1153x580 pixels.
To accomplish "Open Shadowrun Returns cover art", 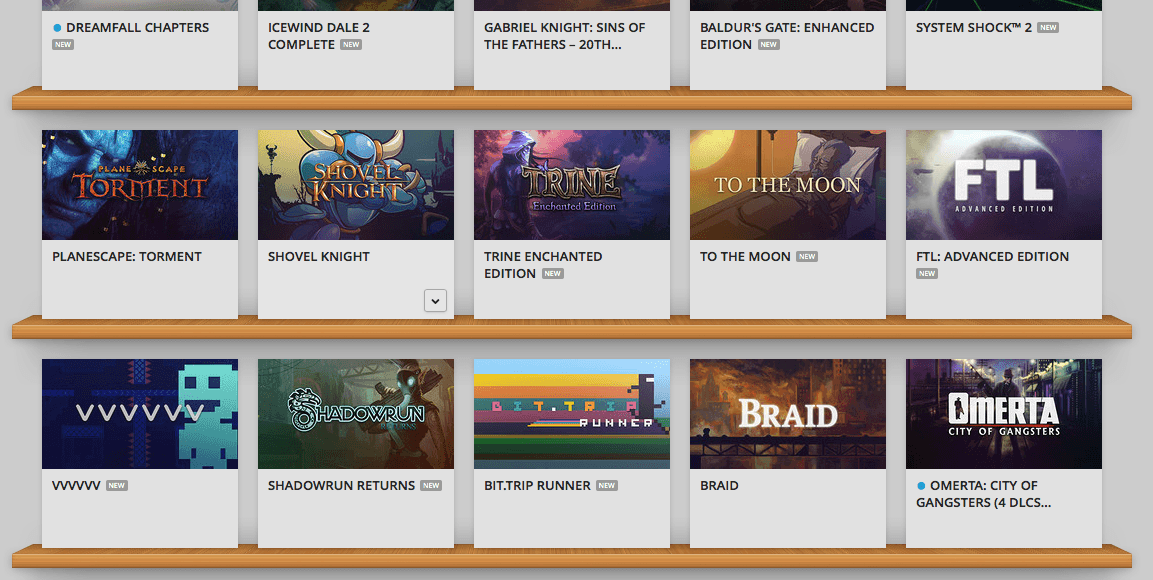I will tap(356, 414).
